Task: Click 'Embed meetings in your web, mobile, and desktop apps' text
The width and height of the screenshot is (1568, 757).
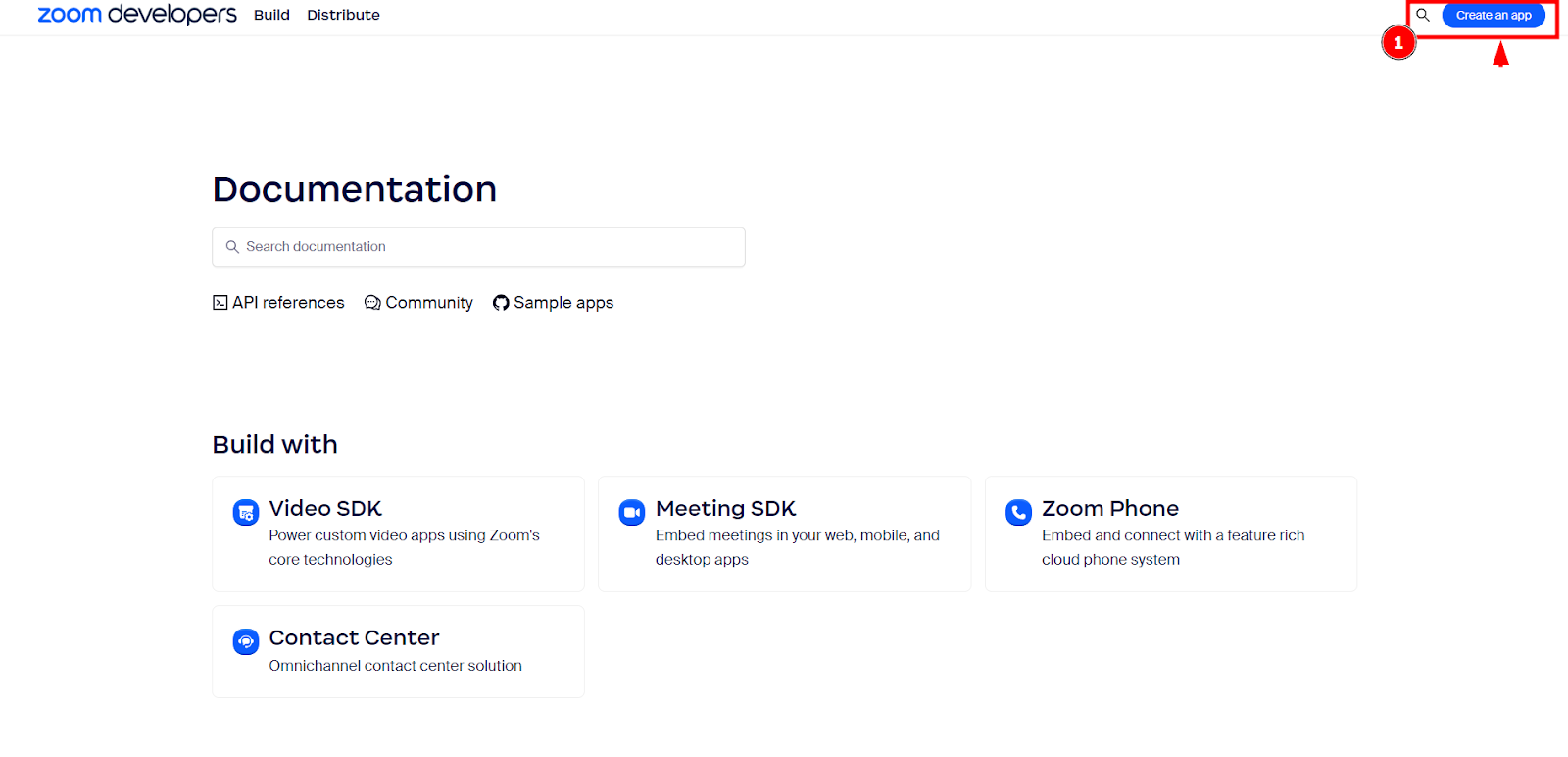Action: point(798,547)
